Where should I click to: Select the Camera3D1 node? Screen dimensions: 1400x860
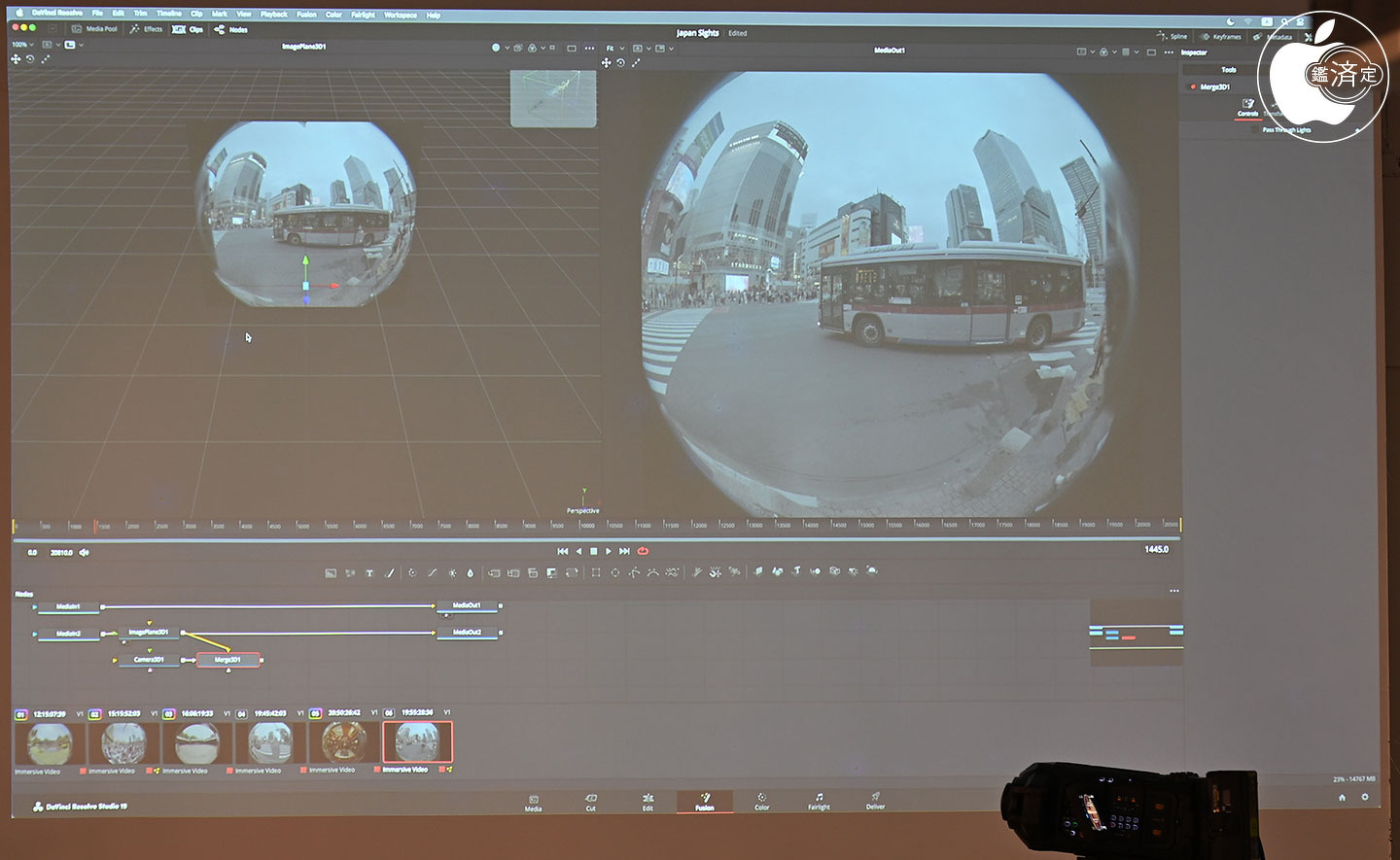click(x=149, y=660)
